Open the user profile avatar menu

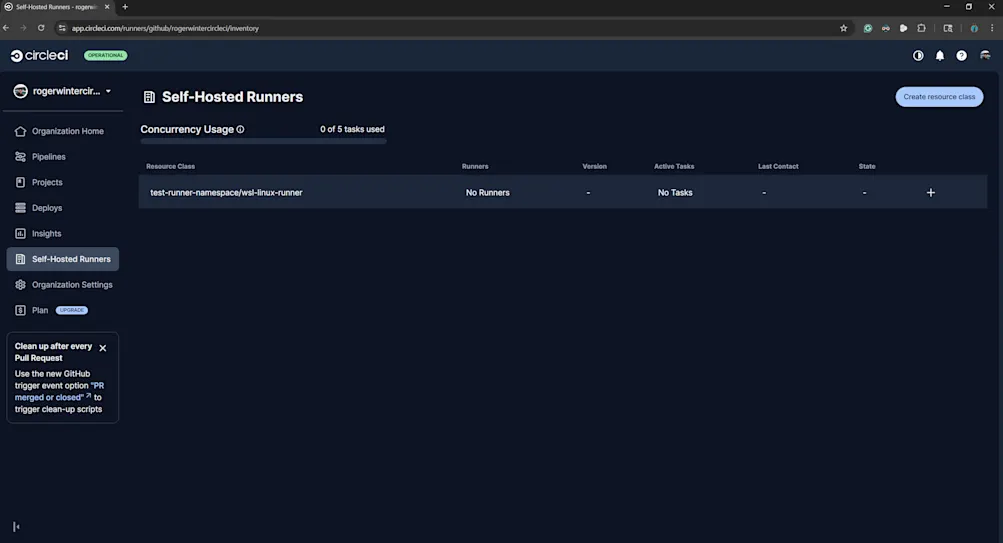pos(985,56)
